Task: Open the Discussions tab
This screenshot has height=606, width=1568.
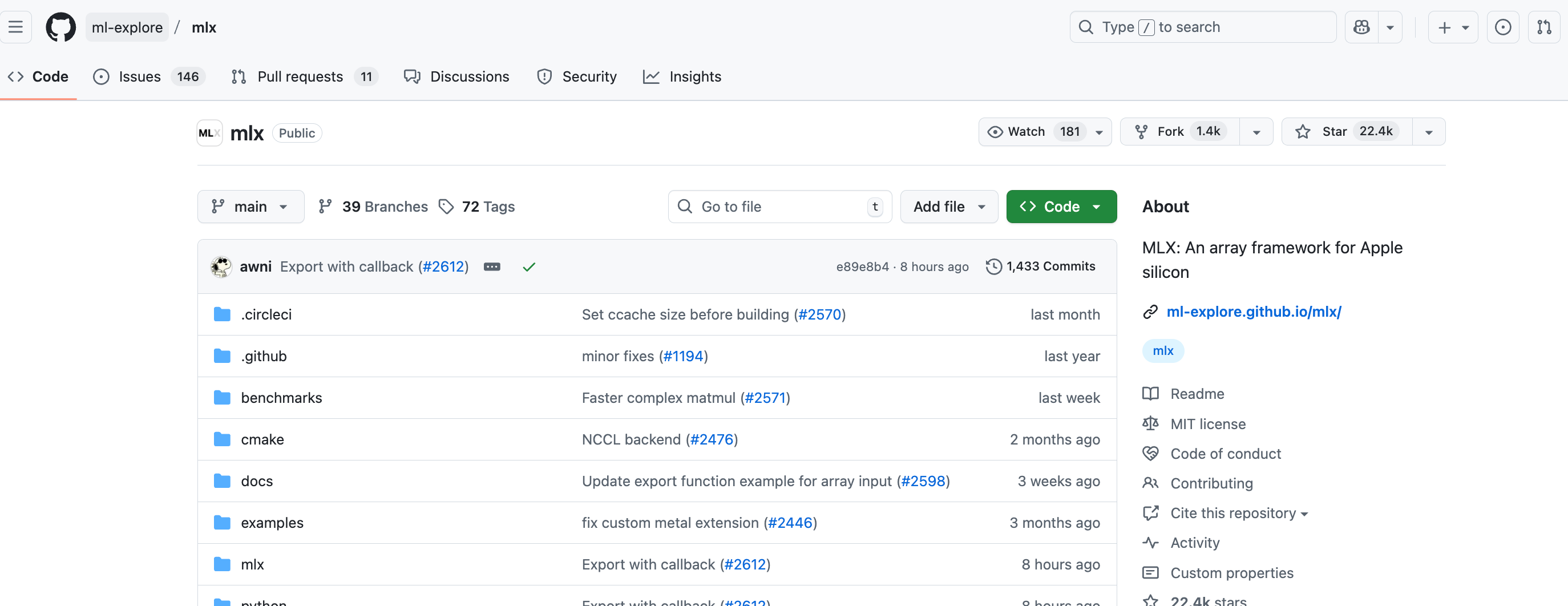Action: point(456,76)
